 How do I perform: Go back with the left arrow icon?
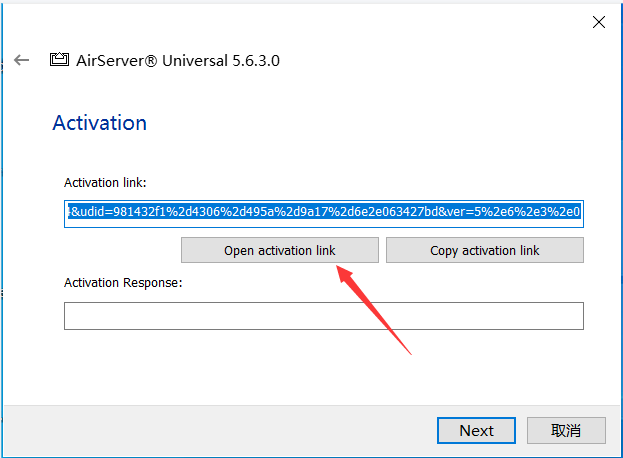tap(21, 60)
